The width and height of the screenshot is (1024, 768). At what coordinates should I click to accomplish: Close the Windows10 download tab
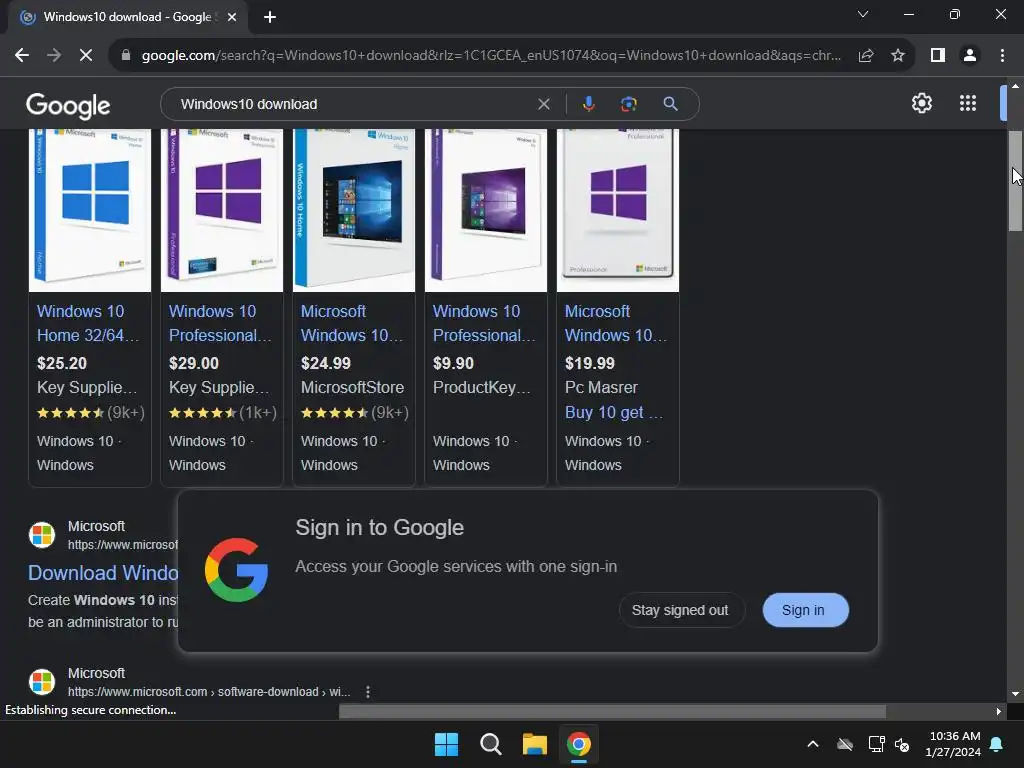click(232, 17)
